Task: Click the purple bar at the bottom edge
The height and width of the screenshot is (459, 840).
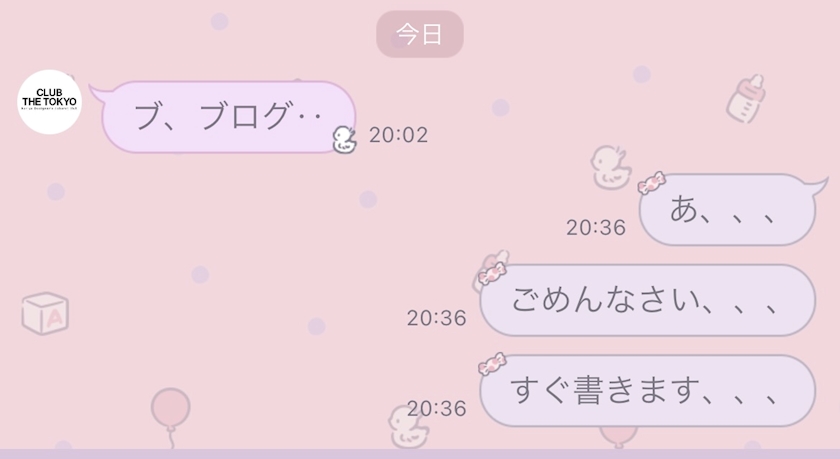Action: tap(420, 454)
